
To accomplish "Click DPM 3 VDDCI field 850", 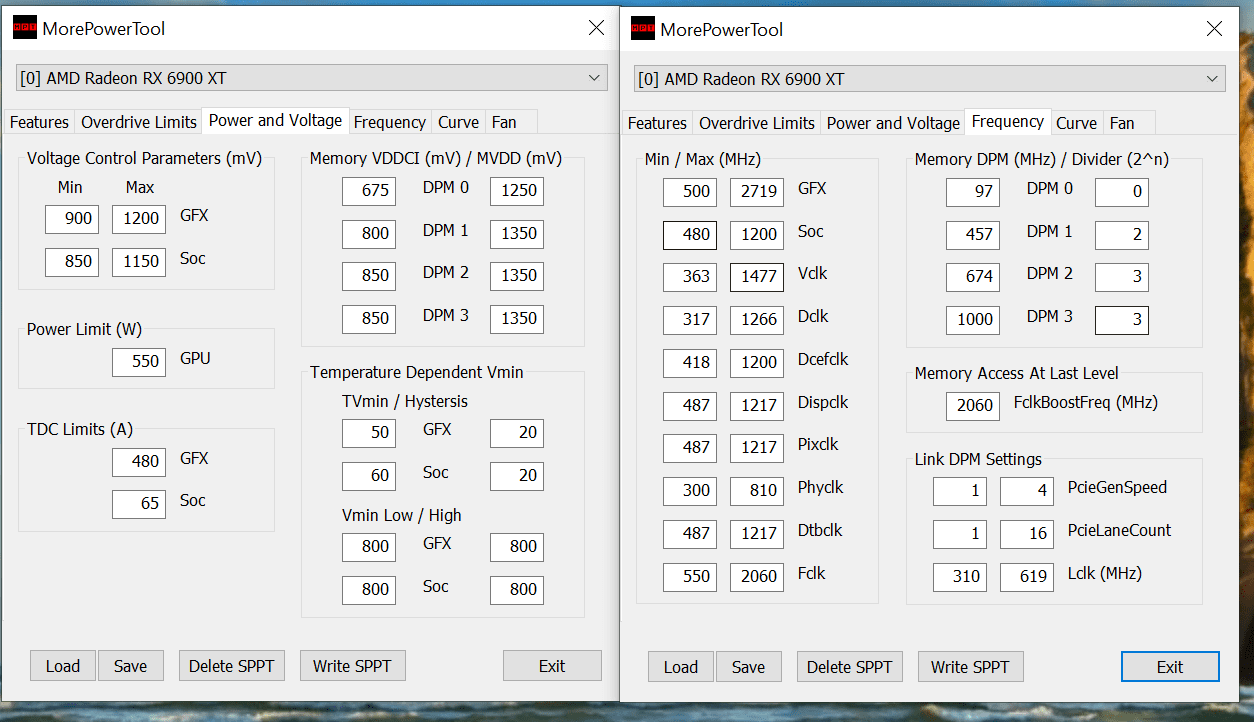I will point(369,319).
